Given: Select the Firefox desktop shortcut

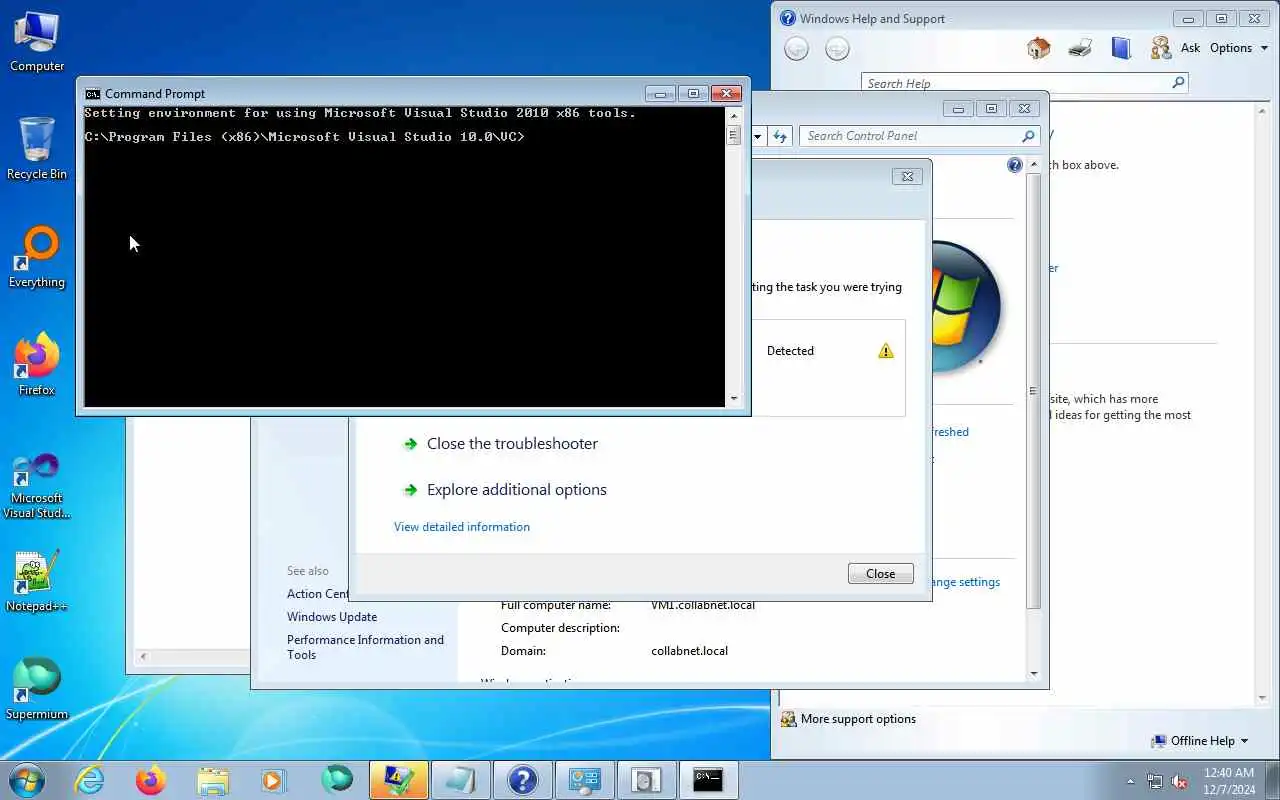Looking at the screenshot, I should tap(37, 364).
